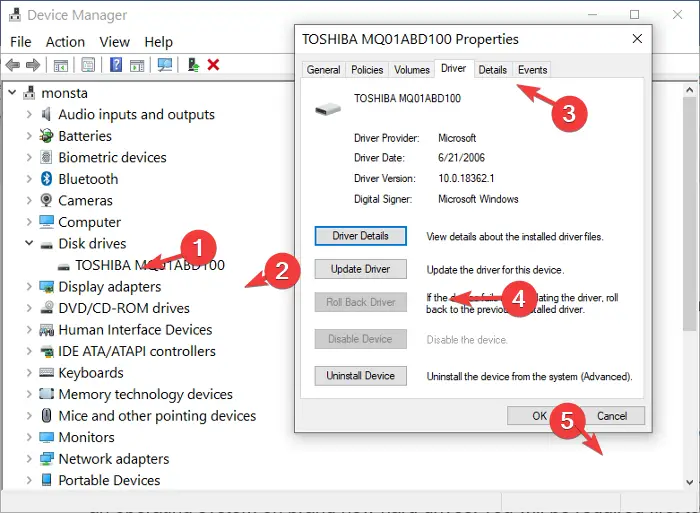Screen dimensions: 700x513
Task: Click the Audio inputs and outputs speaker icon
Action: 46,114
